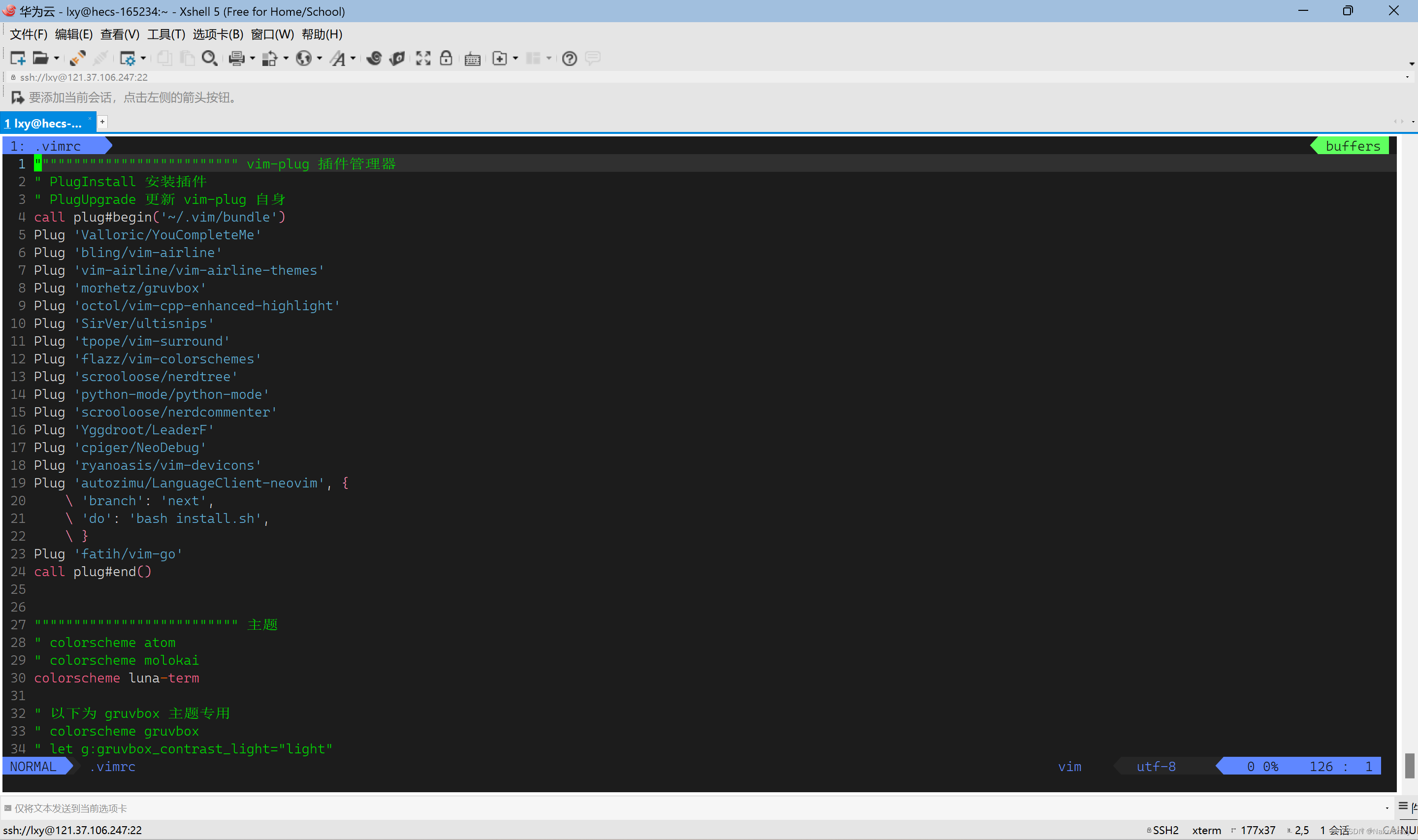The image size is (1418, 840).
Task: Open a new tab with the plus button
Action: click(102, 122)
